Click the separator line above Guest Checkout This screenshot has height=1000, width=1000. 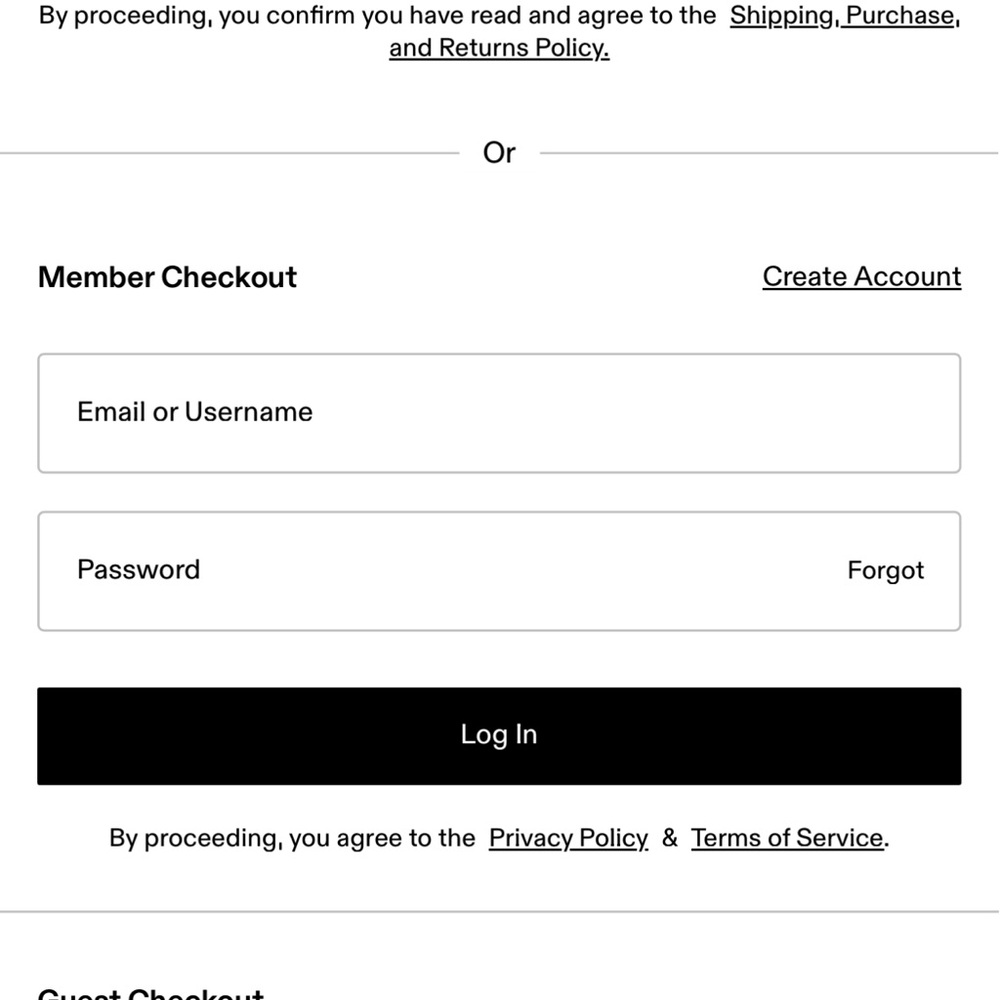499,912
